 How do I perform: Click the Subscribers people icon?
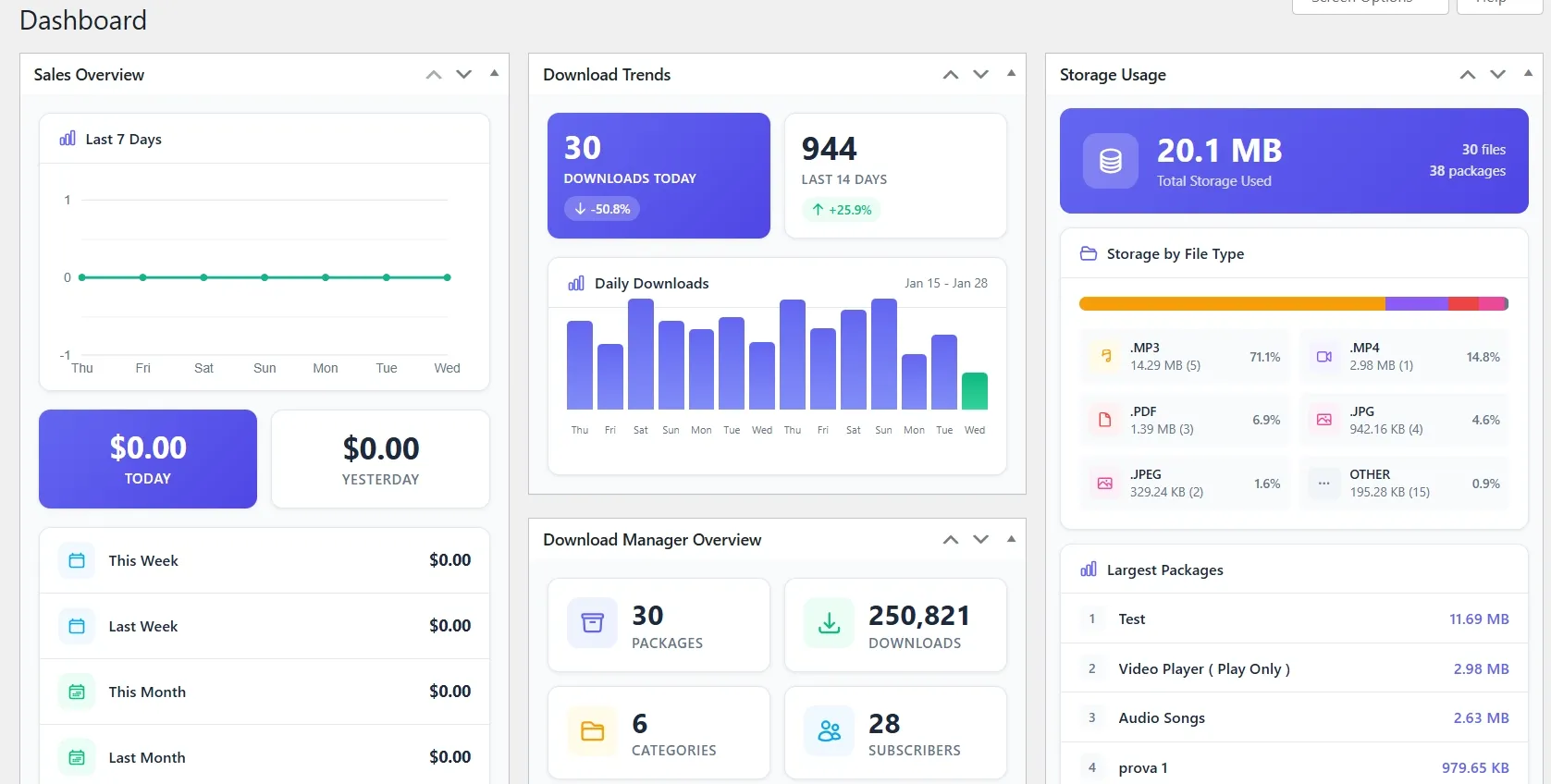(830, 731)
